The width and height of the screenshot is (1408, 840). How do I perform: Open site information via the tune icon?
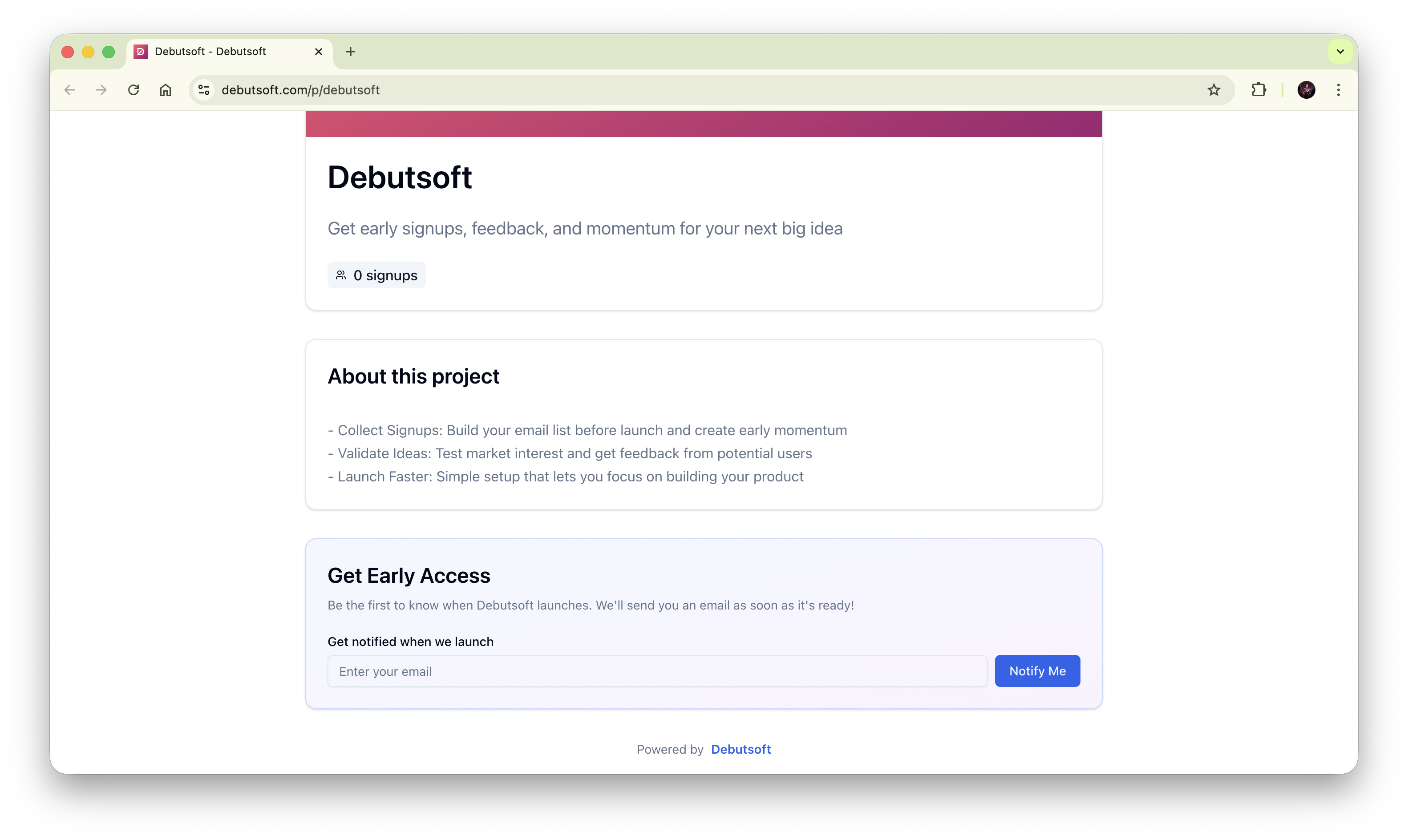(203, 89)
